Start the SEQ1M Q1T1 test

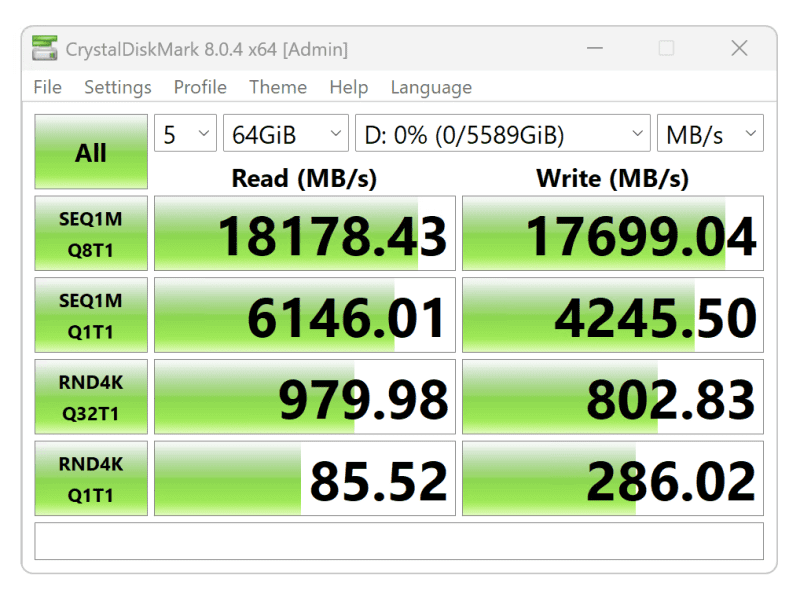[91, 315]
